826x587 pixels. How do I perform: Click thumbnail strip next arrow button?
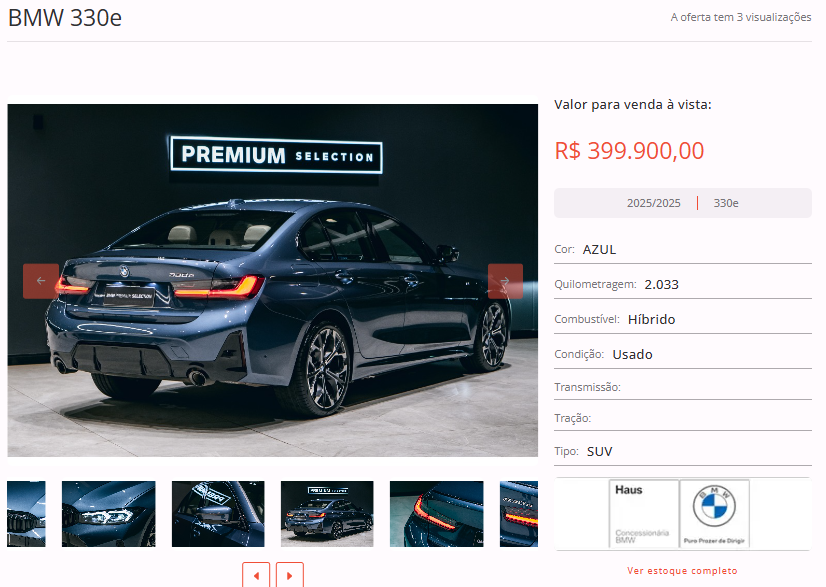[x=290, y=575]
